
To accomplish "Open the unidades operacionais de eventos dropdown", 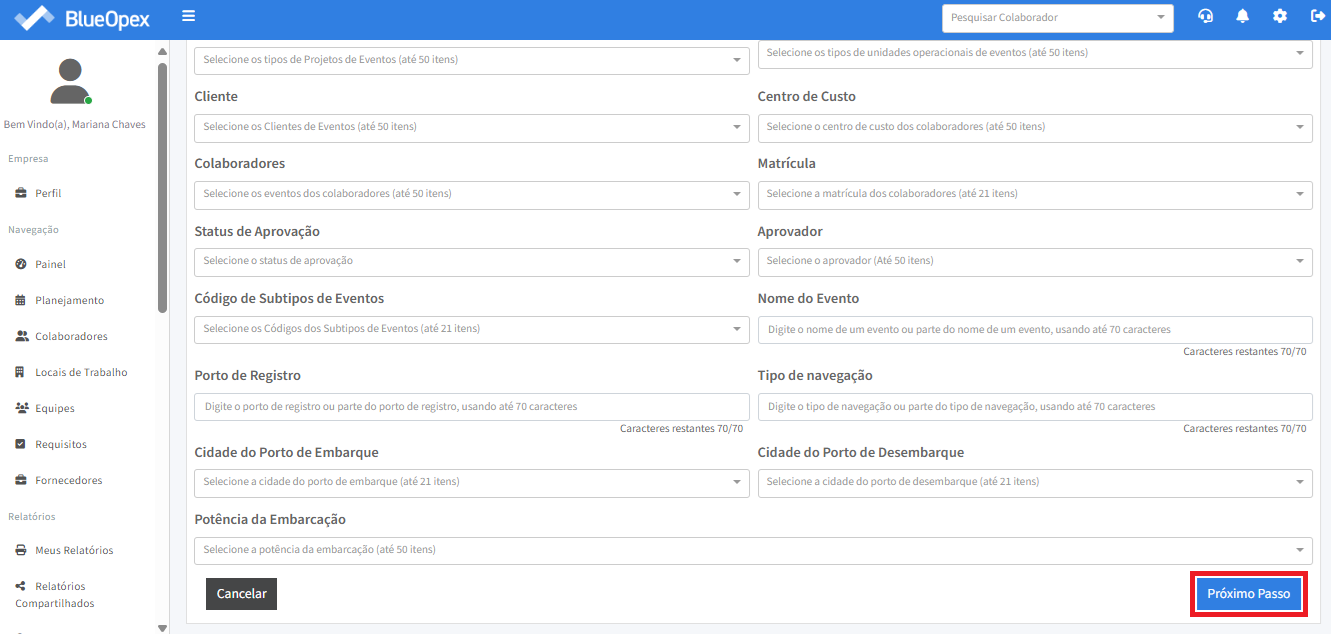I will click(1035, 53).
